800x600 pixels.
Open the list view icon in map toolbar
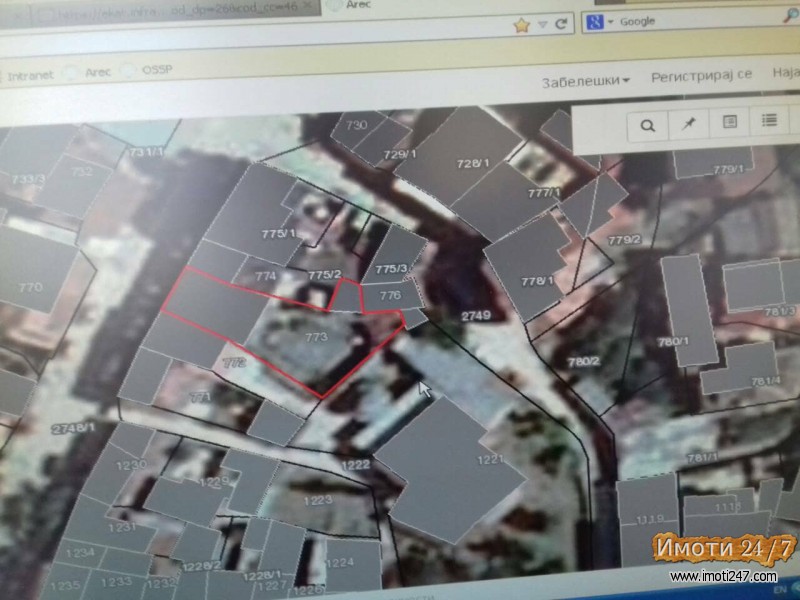coord(769,121)
